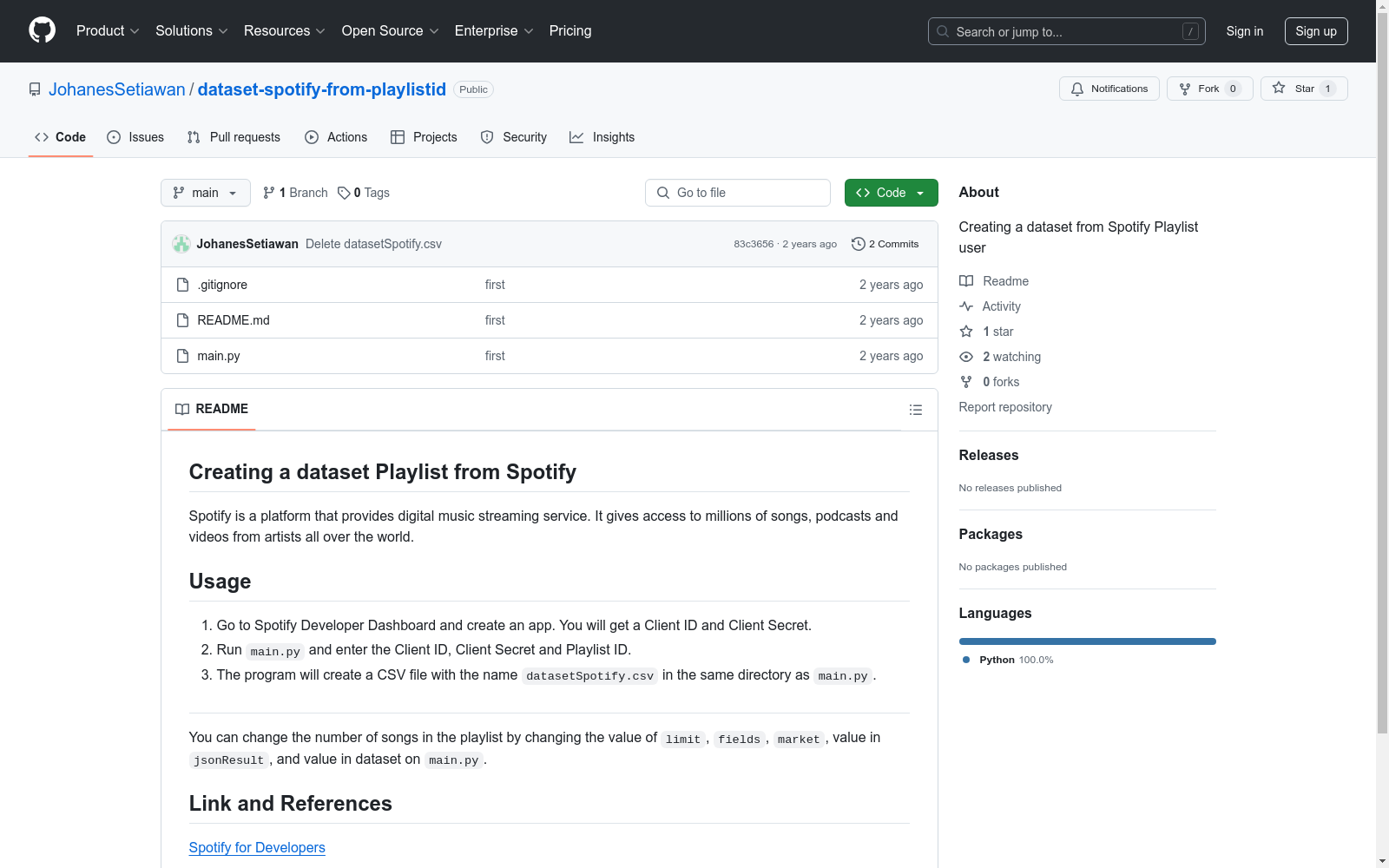Click the pulse icon beside Activity

pos(966,306)
